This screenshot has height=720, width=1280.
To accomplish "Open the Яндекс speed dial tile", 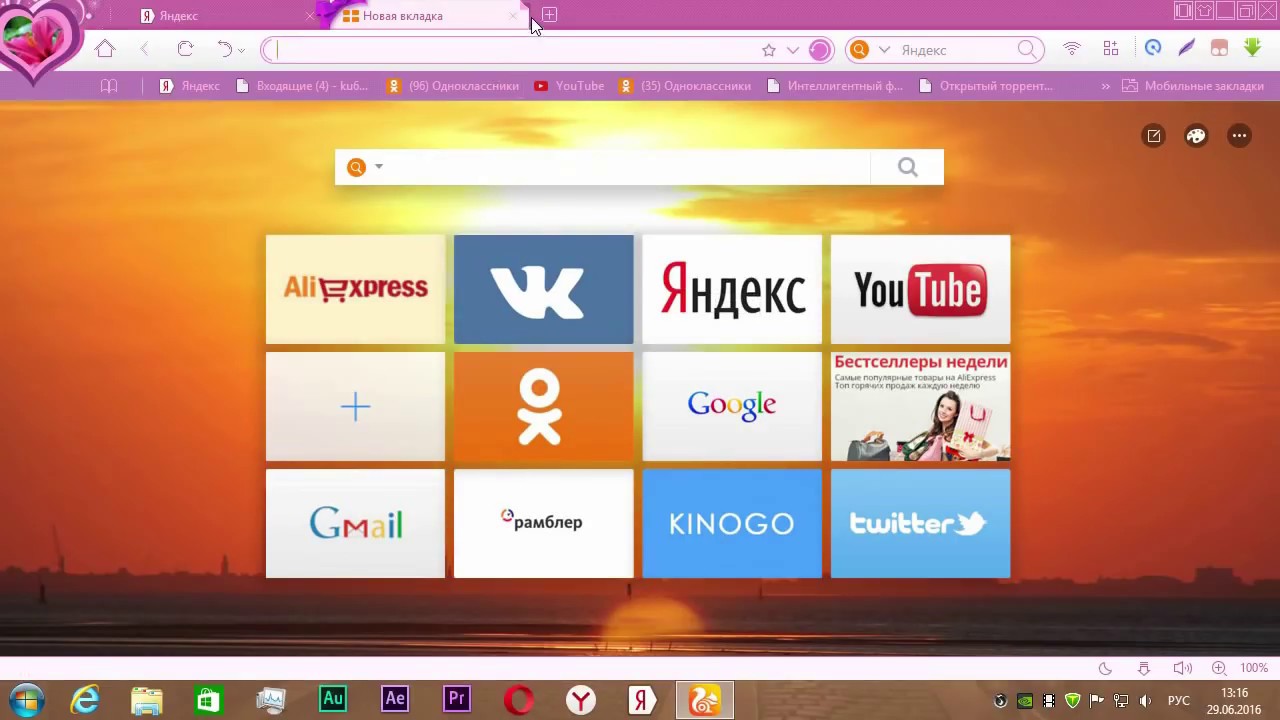I will click(732, 289).
